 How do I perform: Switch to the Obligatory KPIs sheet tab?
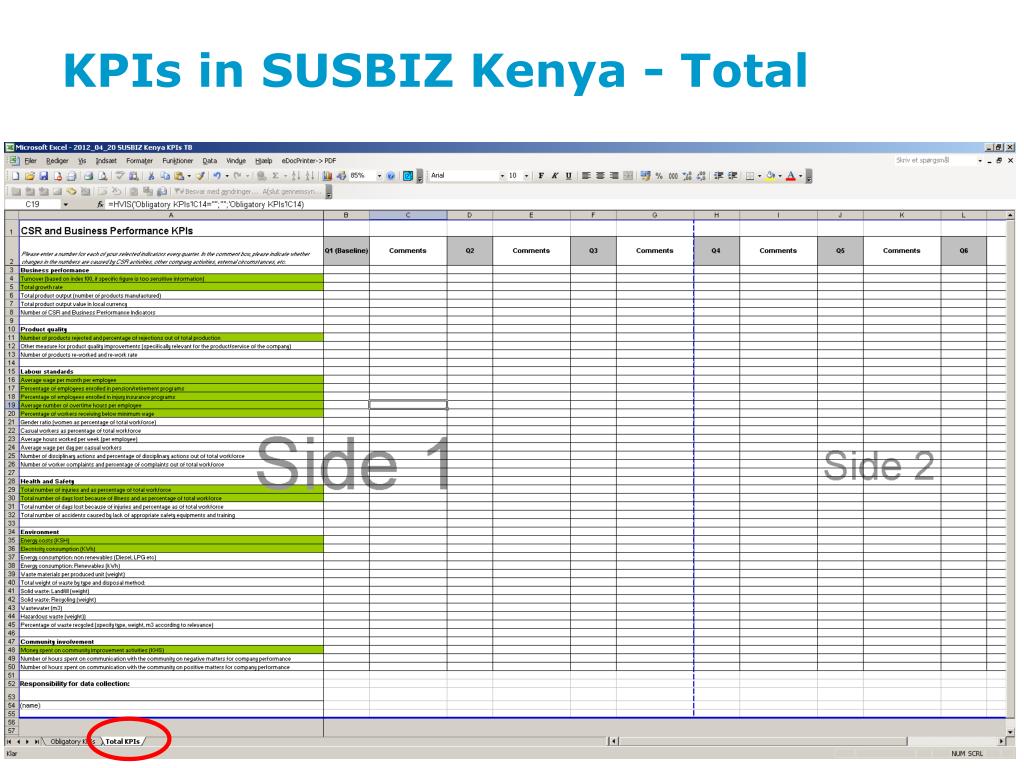[72, 741]
